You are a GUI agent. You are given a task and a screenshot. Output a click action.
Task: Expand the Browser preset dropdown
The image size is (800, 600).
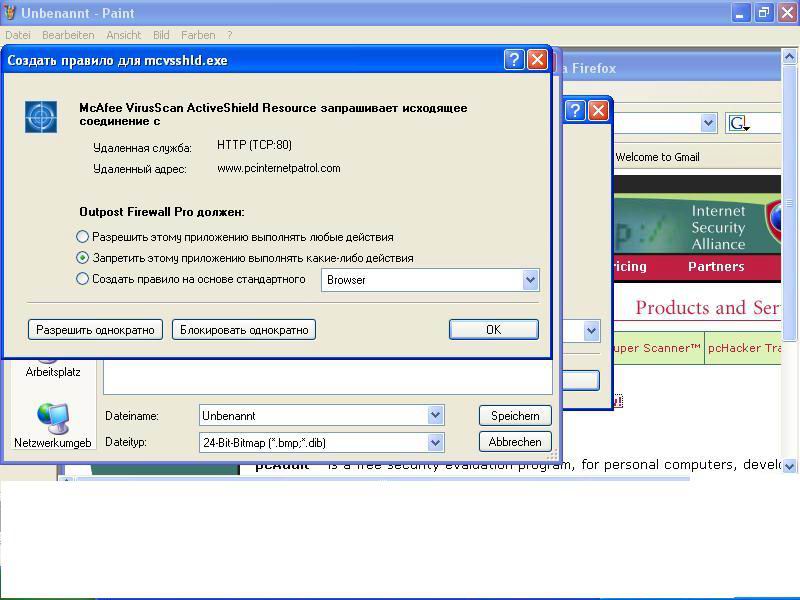[530, 280]
